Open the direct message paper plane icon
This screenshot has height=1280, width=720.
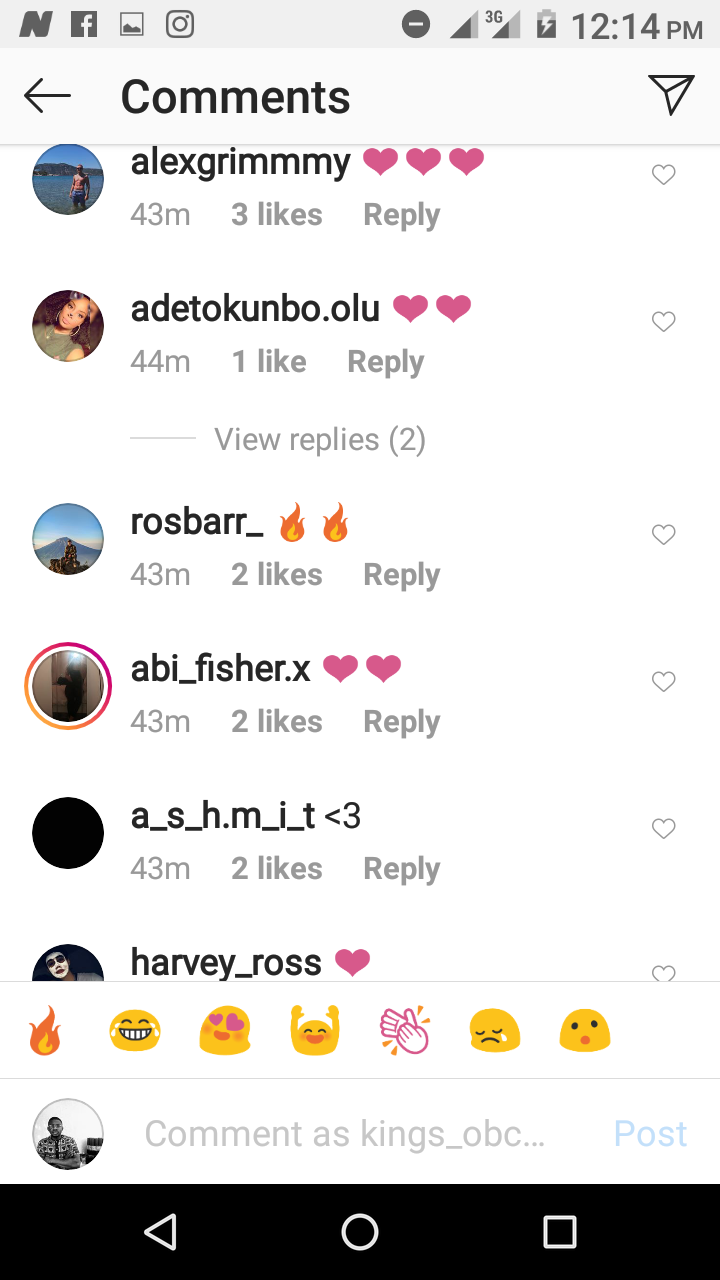[x=671, y=95]
